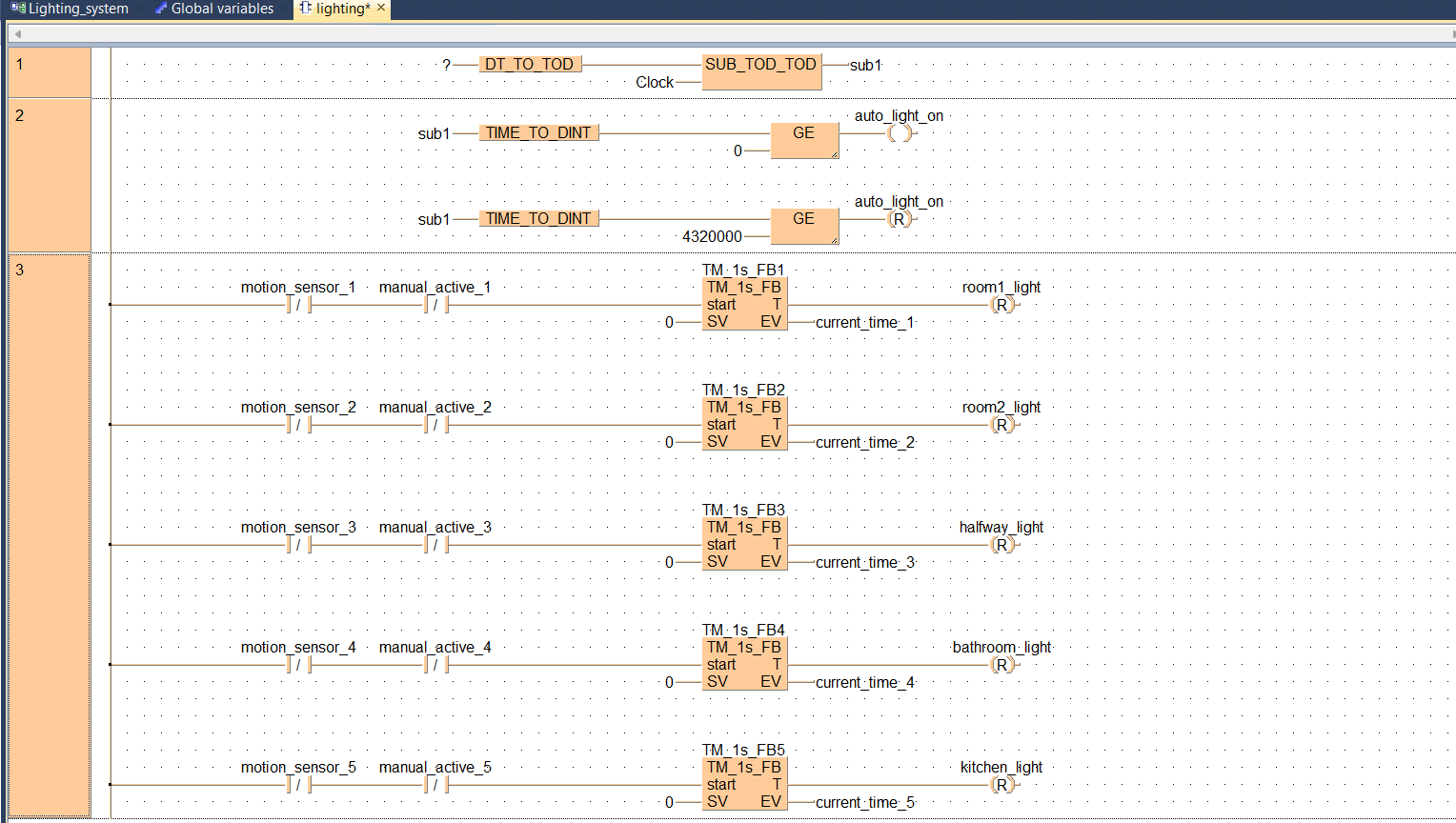Select the auto_light_on plain output coil
This screenshot has width=1456, height=823.
pos(900,133)
